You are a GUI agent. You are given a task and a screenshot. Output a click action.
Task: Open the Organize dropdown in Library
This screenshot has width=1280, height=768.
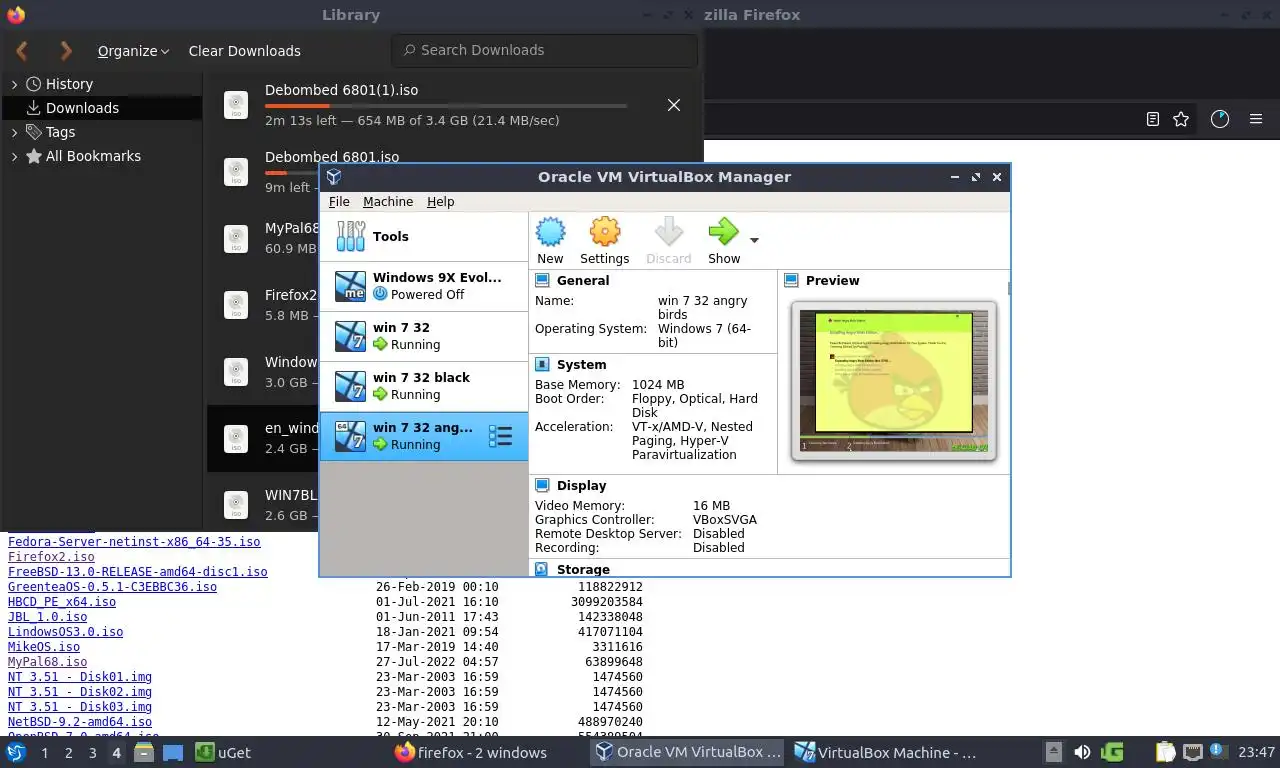tap(133, 51)
